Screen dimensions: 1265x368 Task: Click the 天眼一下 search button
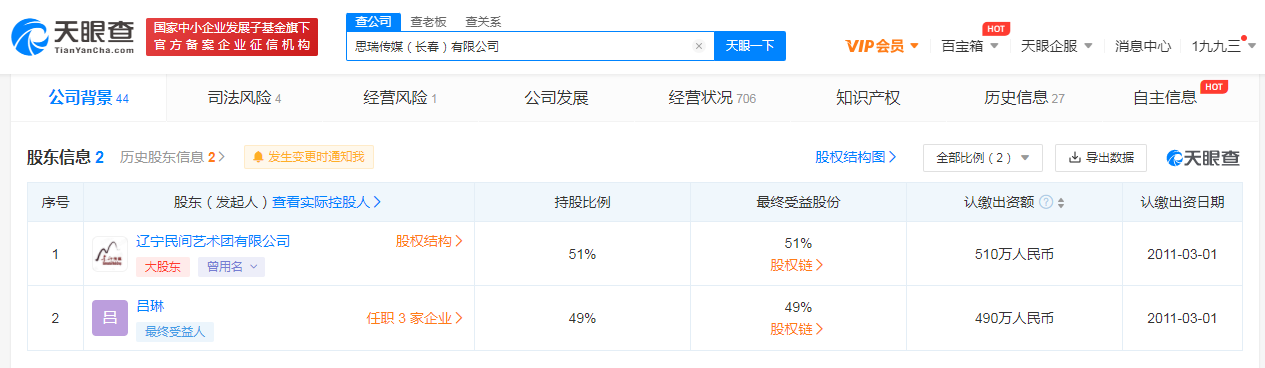pyautogui.click(x=750, y=46)
